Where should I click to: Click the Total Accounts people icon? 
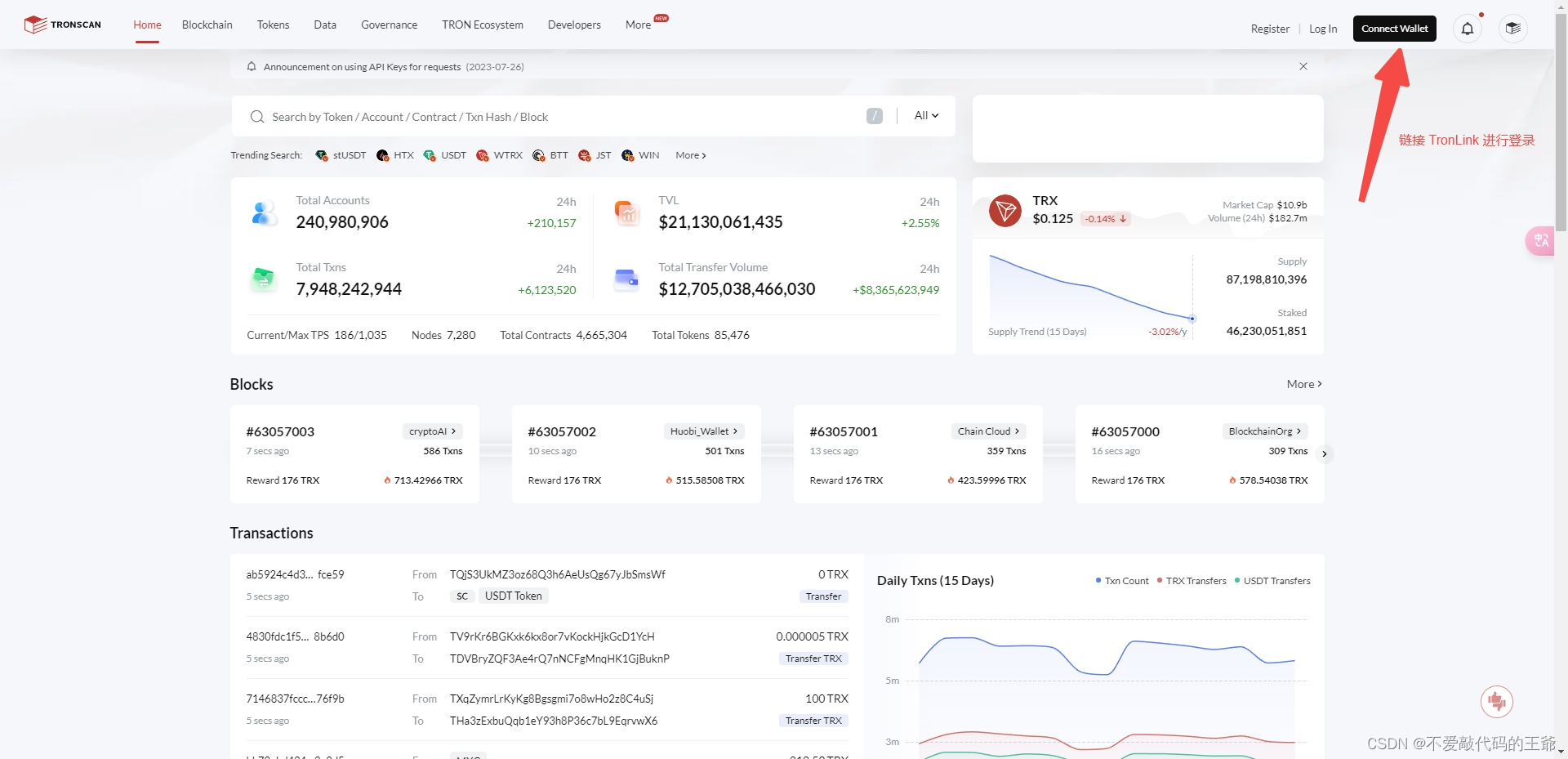click(263, 212)
